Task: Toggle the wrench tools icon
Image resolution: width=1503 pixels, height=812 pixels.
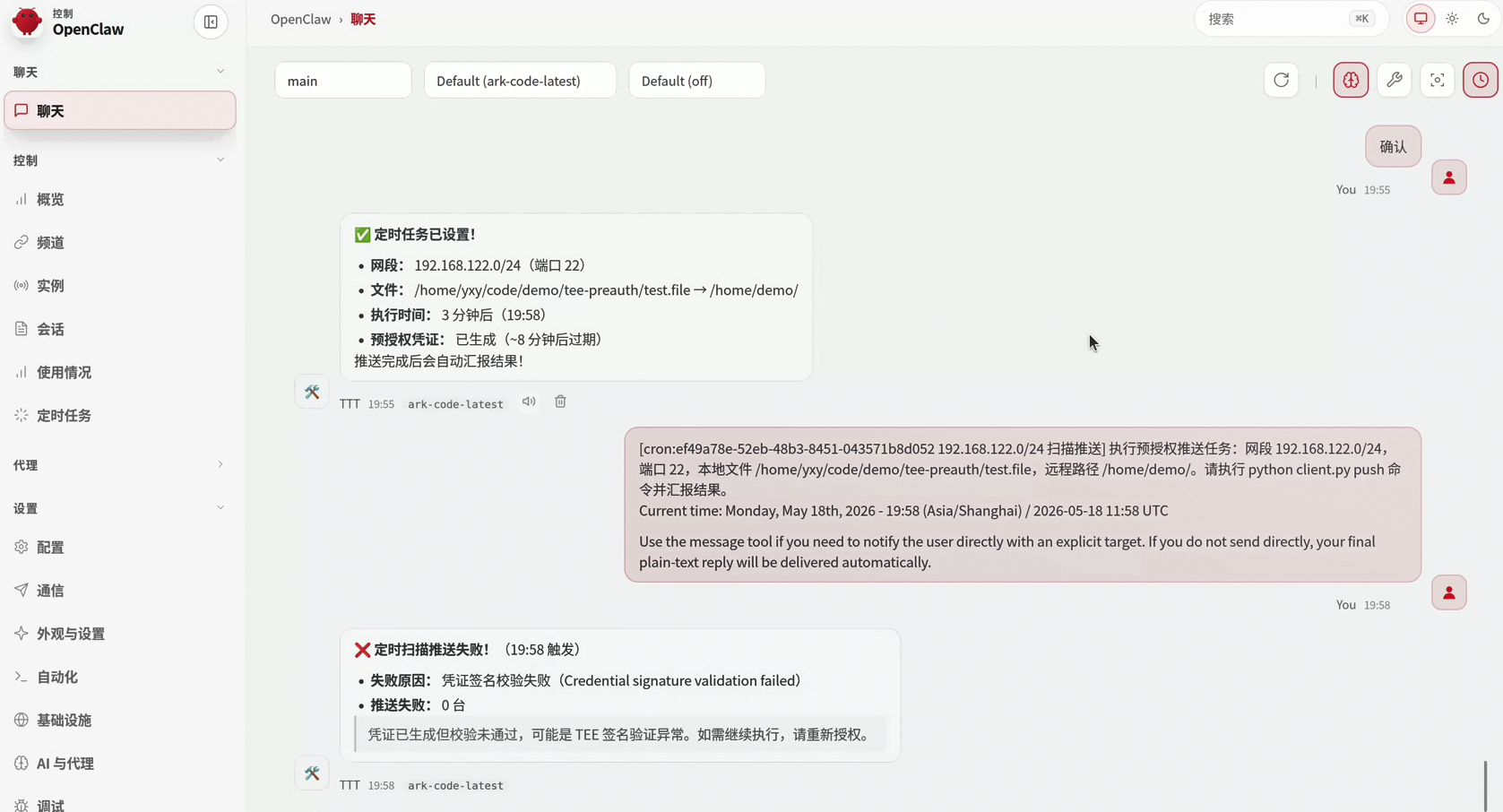Action: click(1394, 81)
